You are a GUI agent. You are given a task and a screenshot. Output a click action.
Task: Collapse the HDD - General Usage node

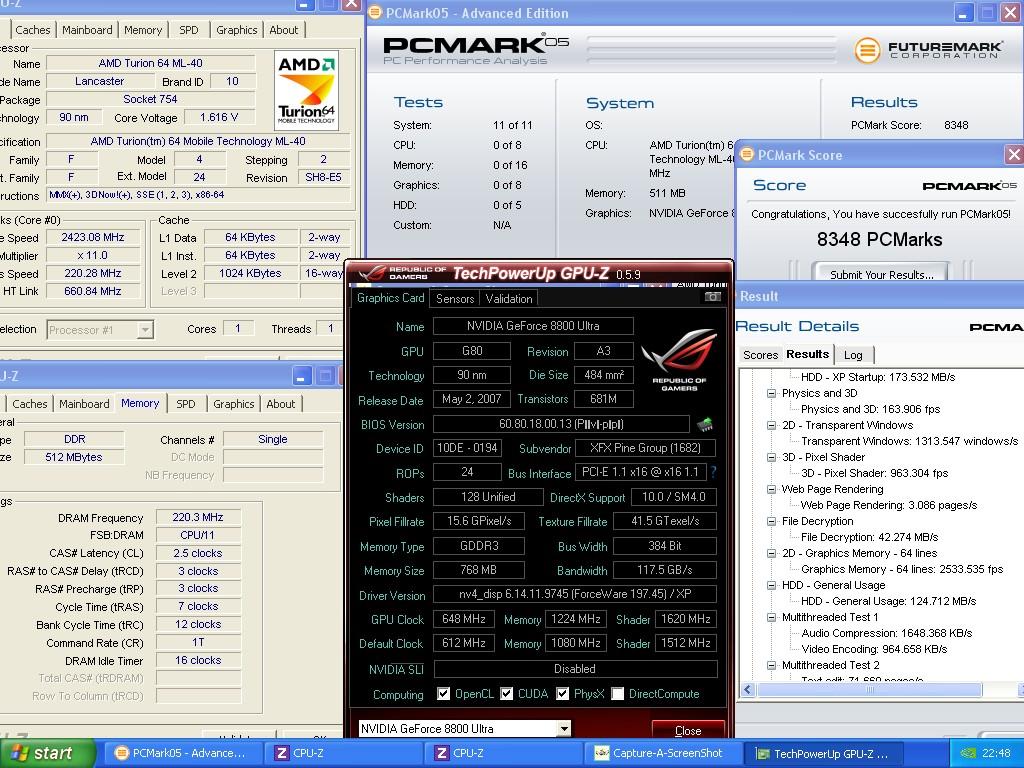click(x=771, y=585)
